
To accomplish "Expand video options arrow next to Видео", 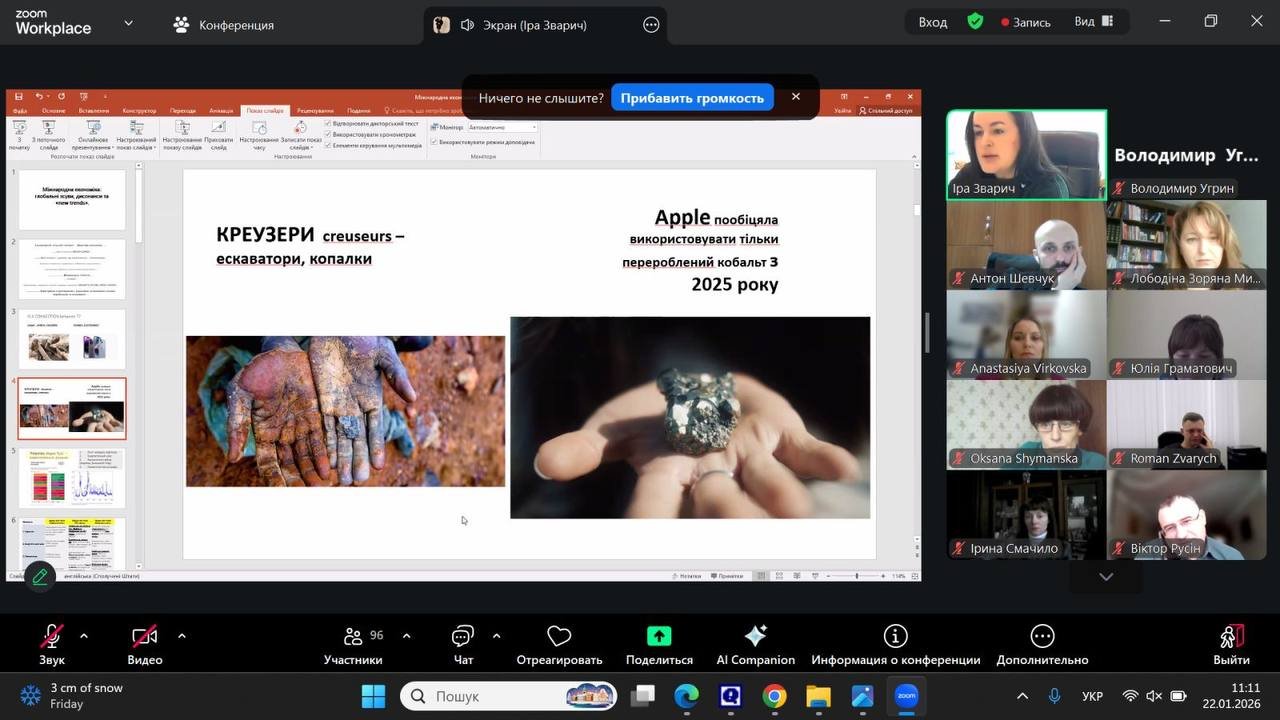I will click(x=181, y=636).
